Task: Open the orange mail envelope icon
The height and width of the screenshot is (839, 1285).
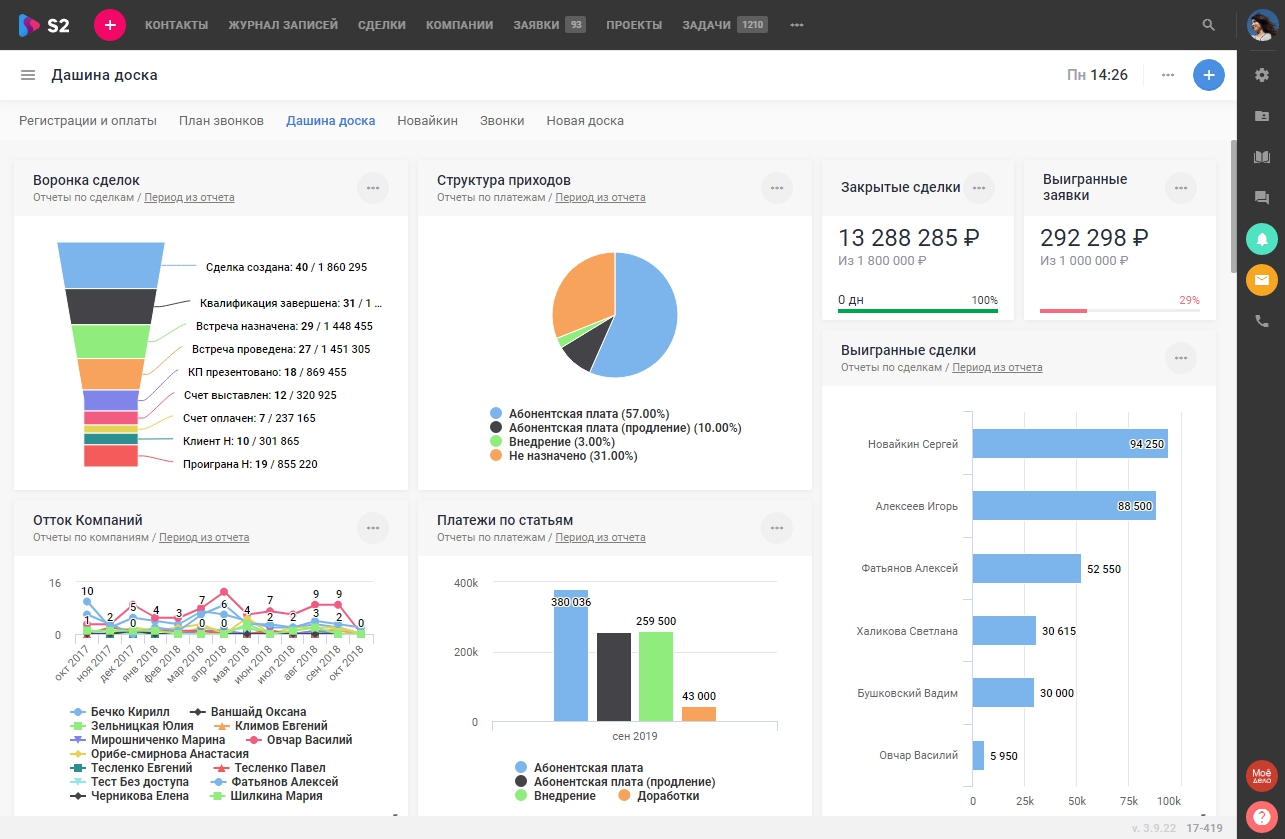Action: [1262, 280]
